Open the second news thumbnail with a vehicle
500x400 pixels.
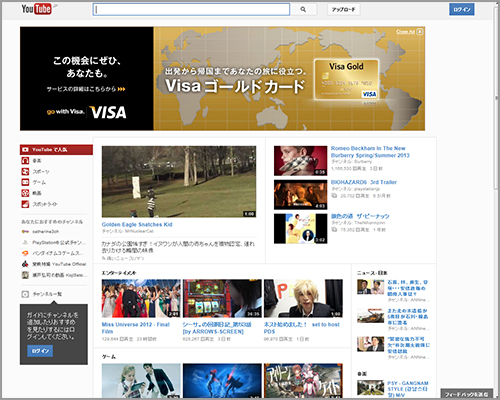tap(370, 315)
